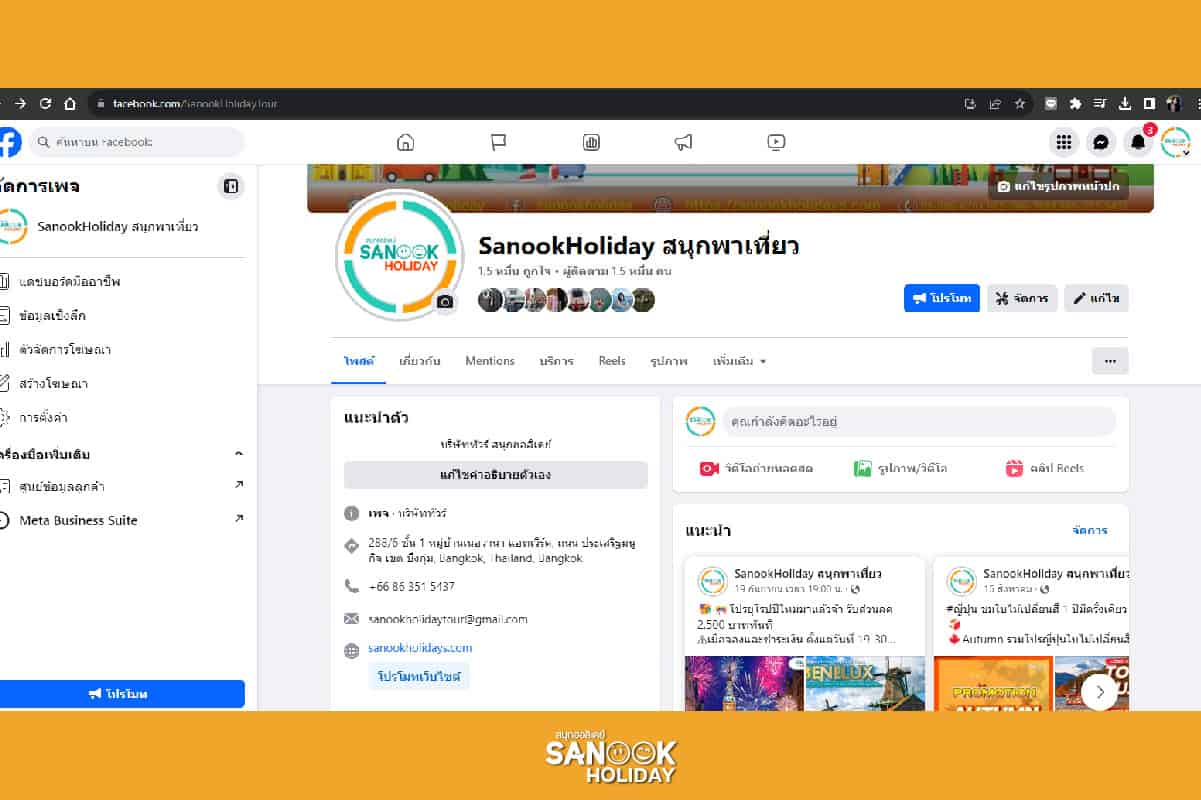Open Watch via the video icon
This screenshot has height=800, width=1201.
[x=776, y=142]
